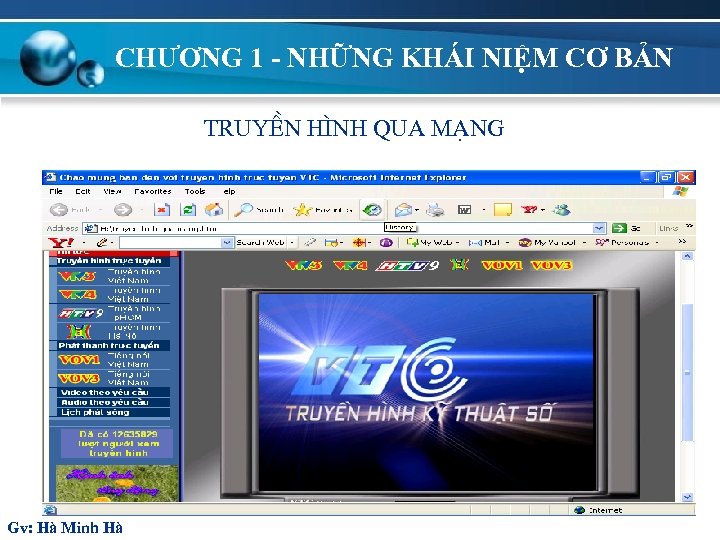Click the Messenger people icon

coord(562,210)
